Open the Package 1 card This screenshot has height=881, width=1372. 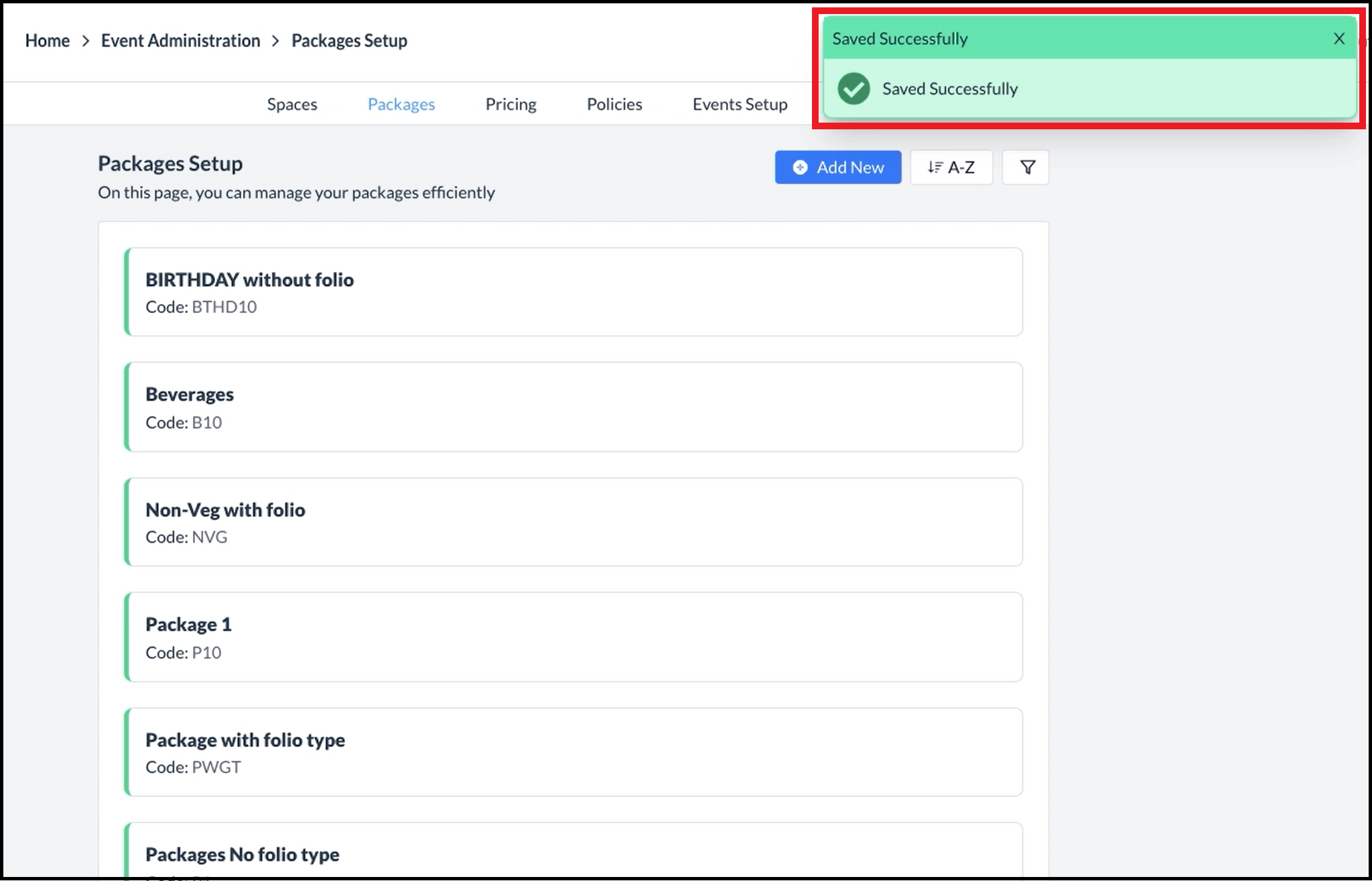point(573,637)
